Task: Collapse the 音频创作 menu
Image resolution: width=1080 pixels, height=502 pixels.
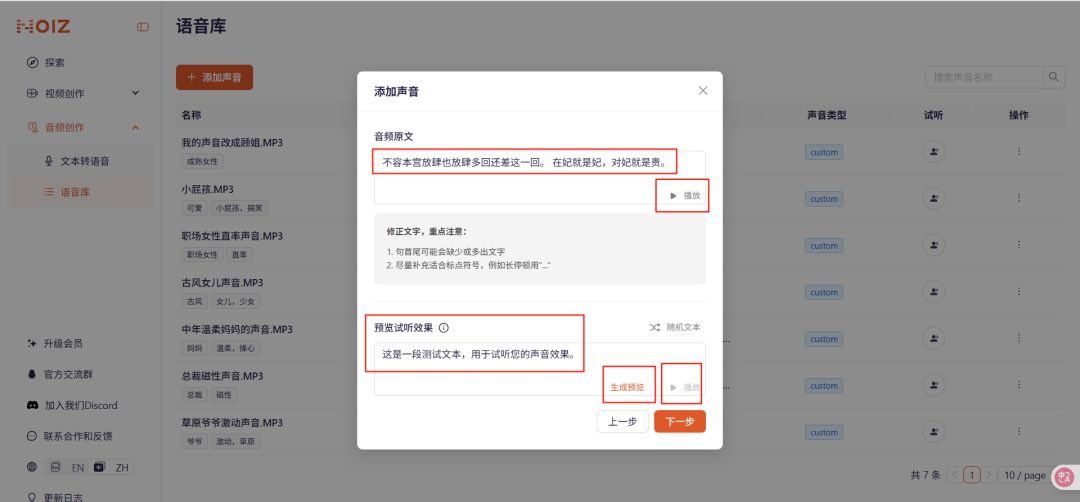Action: [x=81, y=127]
